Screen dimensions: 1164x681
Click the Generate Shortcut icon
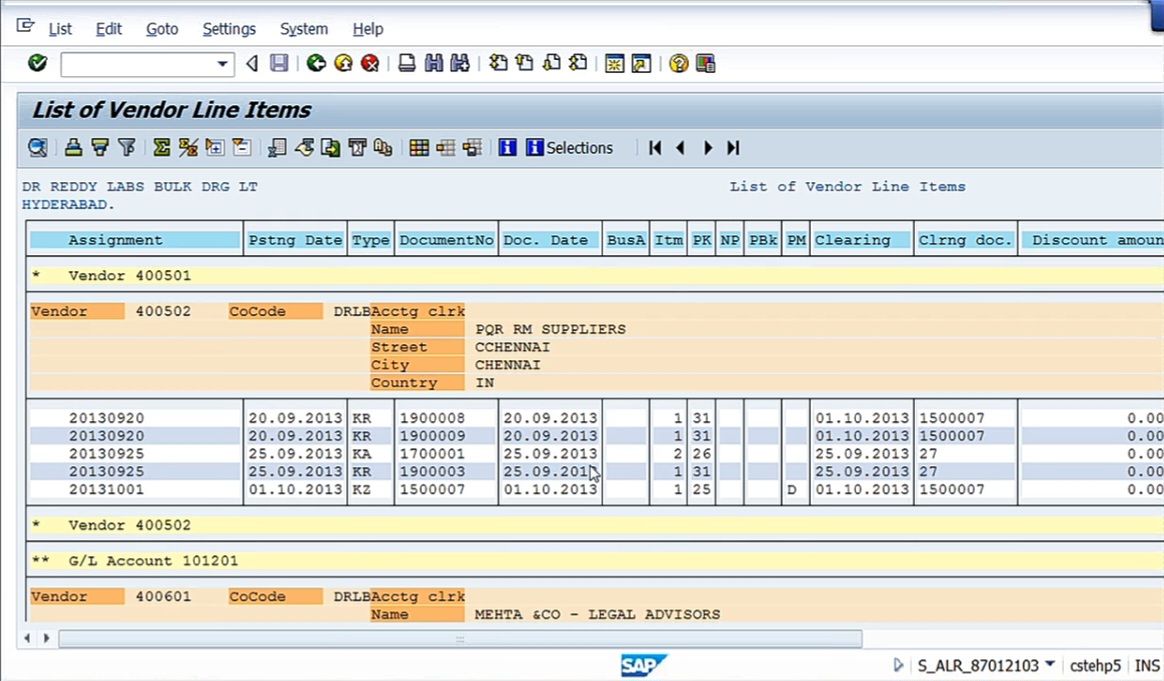641,63
